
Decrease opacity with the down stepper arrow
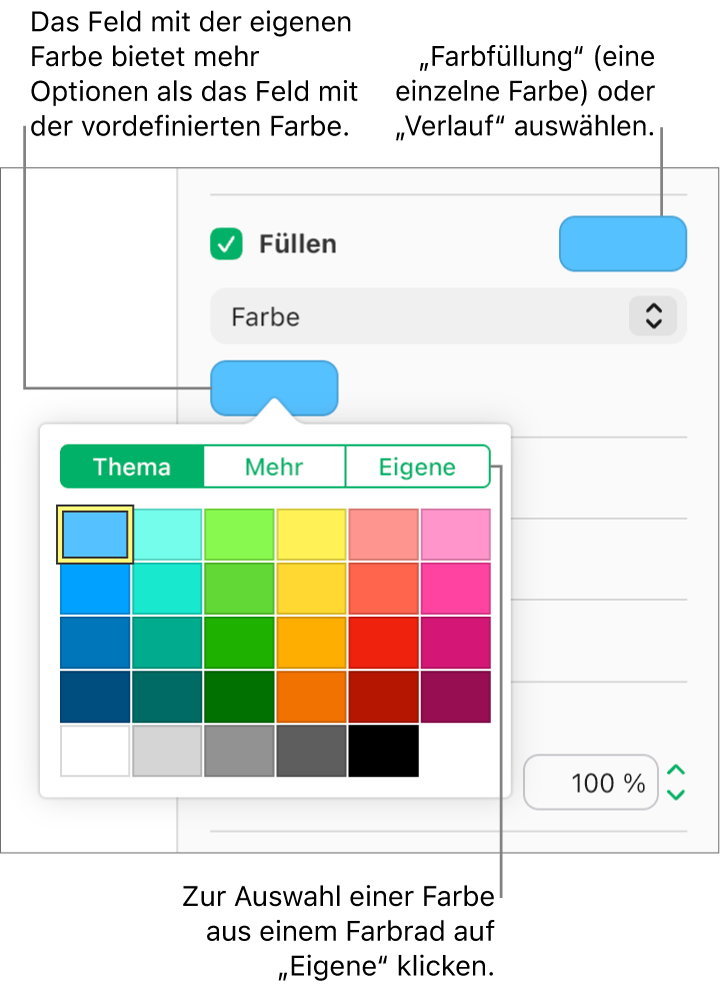tap(677, 795)
